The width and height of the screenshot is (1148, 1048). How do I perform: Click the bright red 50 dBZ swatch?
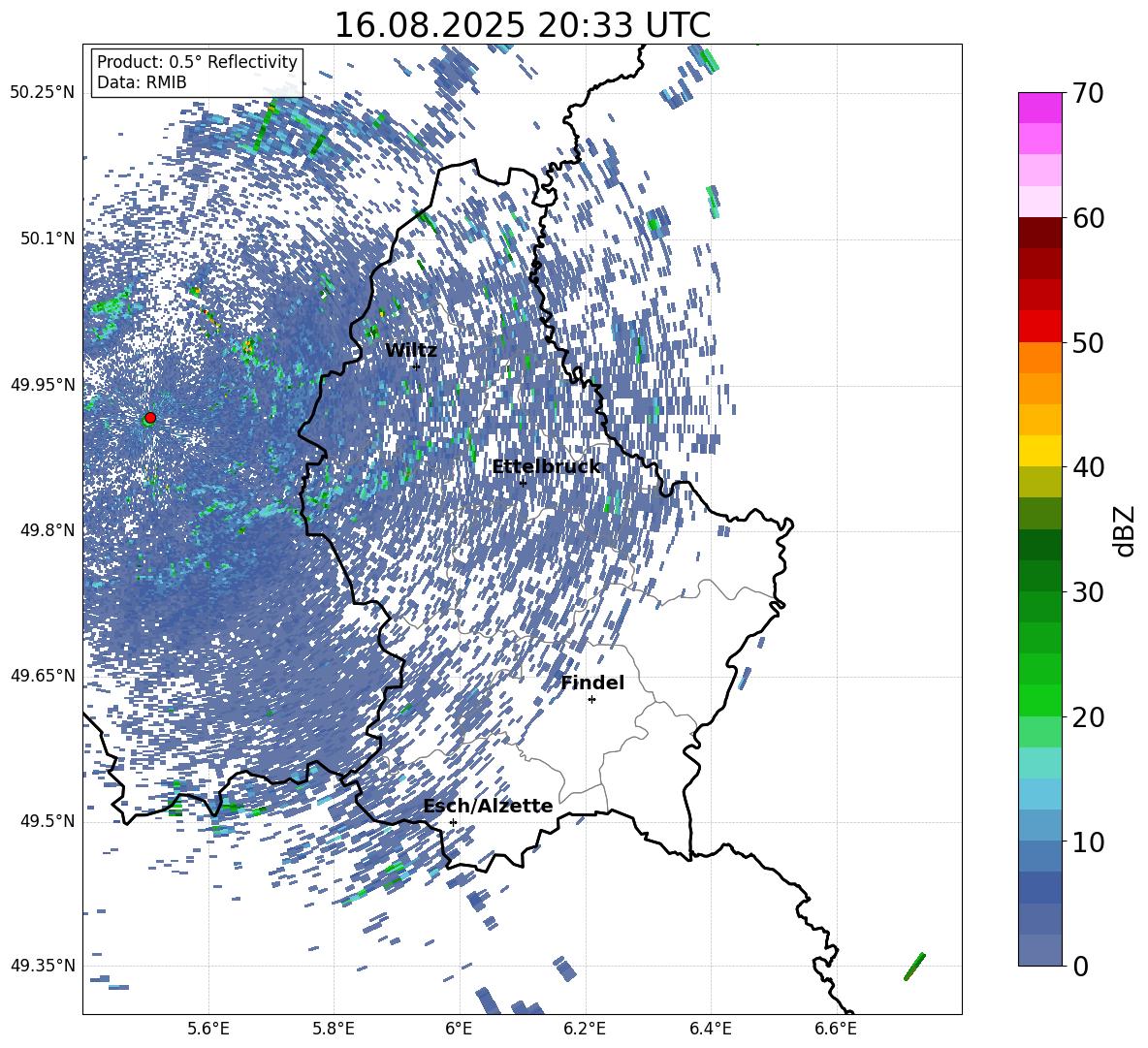pyautogui.click(x=1039, y=327)
